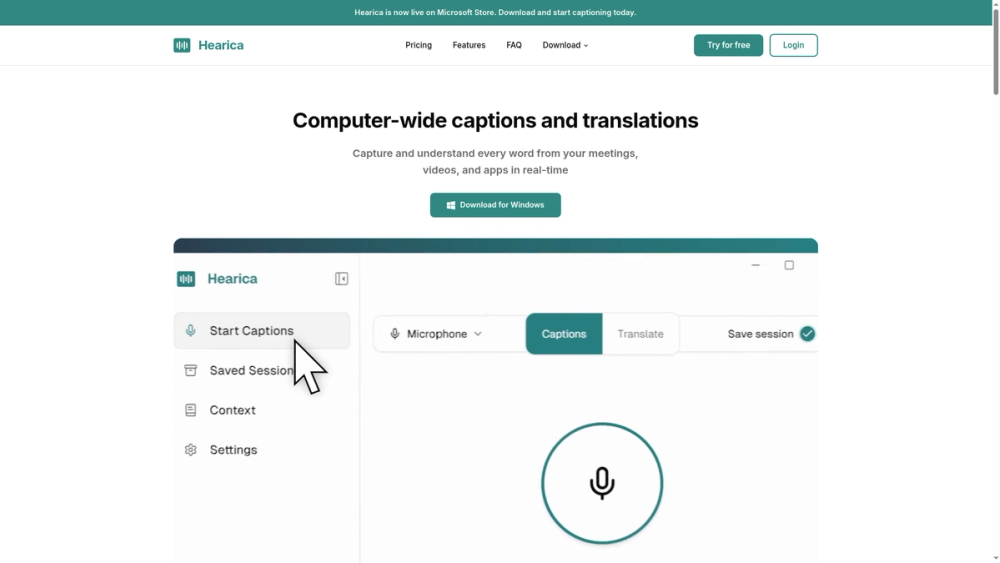Click the page vertical scrollbar thumb
The image size is (1000, 563).
tap(996, 51)
